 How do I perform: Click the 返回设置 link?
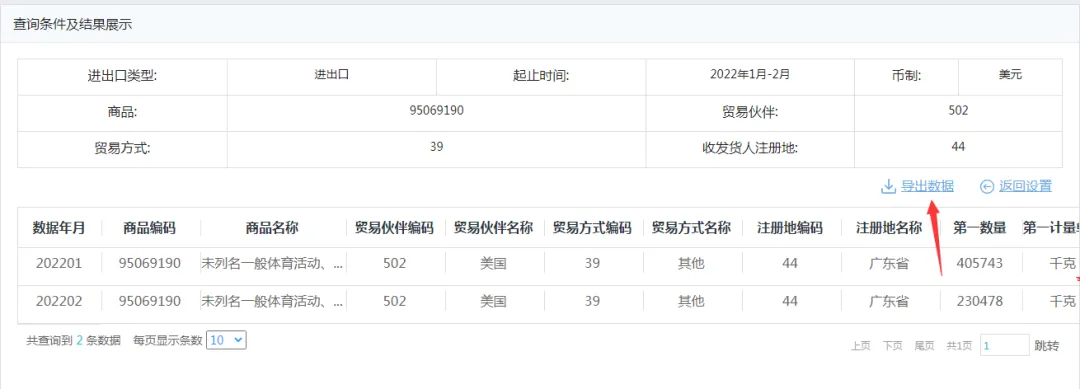(x=1026, y=186)
